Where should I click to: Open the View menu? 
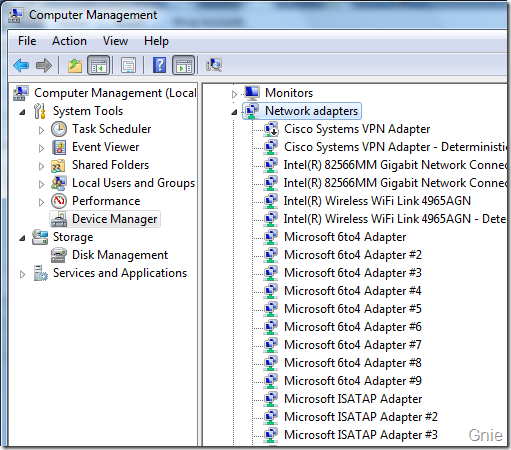(x=115, y=41)
